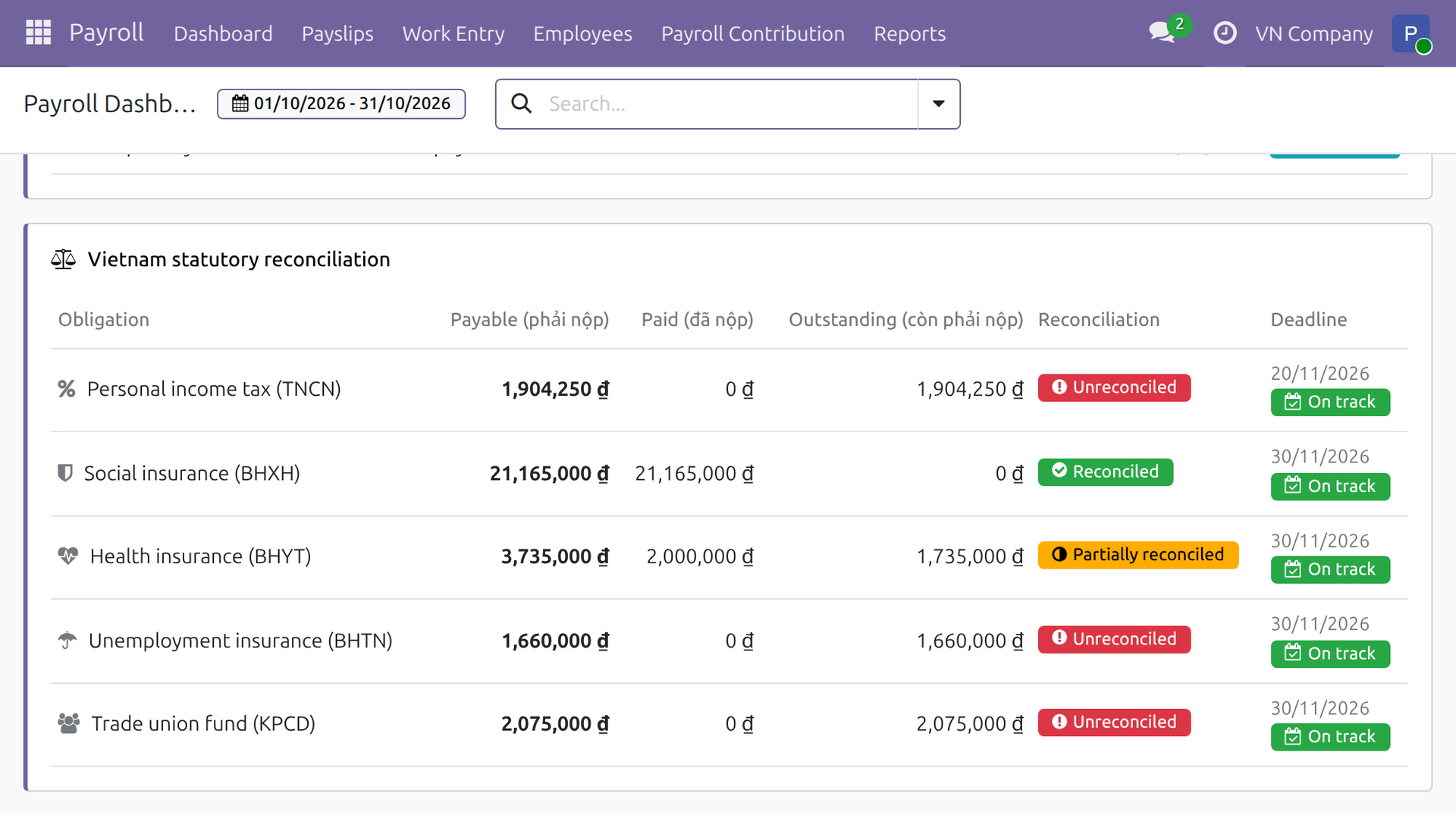This screenshot has height=815, width=1456.
Task: Click the percent icon for Personal income tax
Action: tap(67, 389)
